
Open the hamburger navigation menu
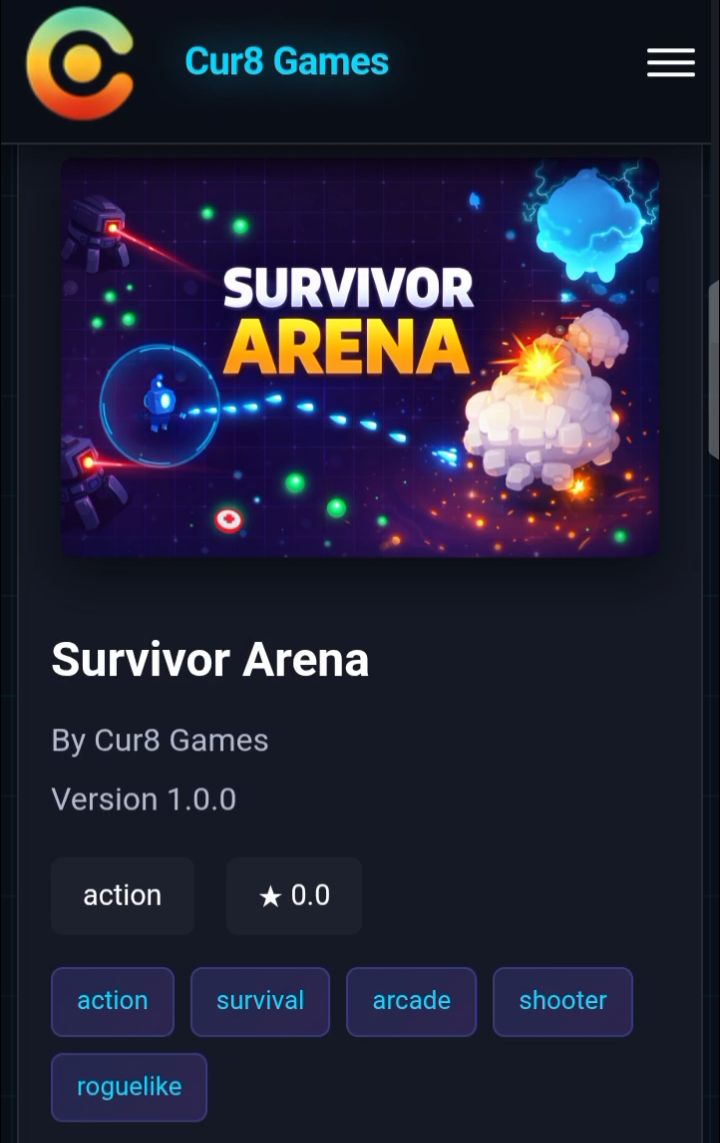670,63
